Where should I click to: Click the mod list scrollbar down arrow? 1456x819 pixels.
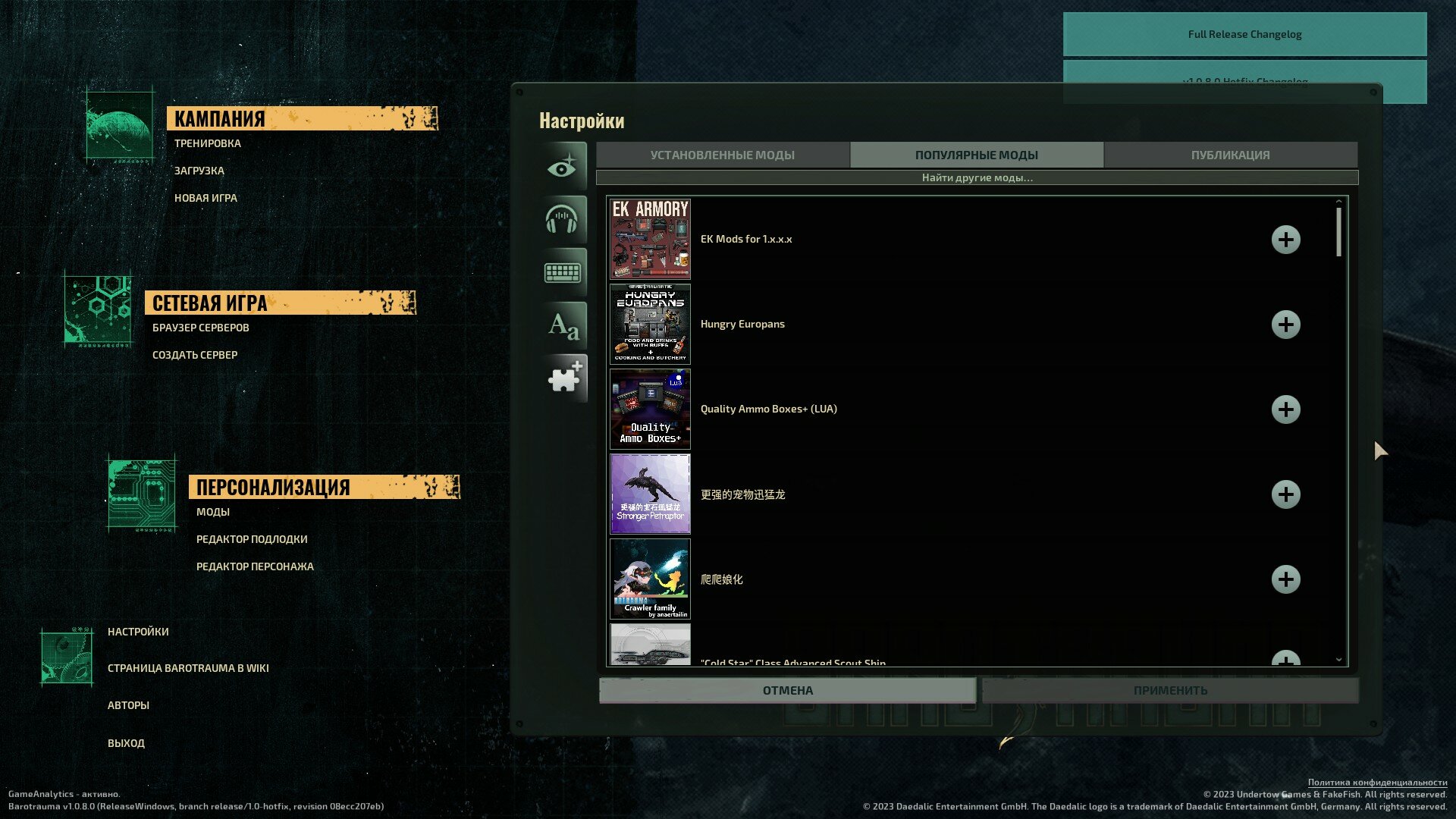tap(1338, 660)
